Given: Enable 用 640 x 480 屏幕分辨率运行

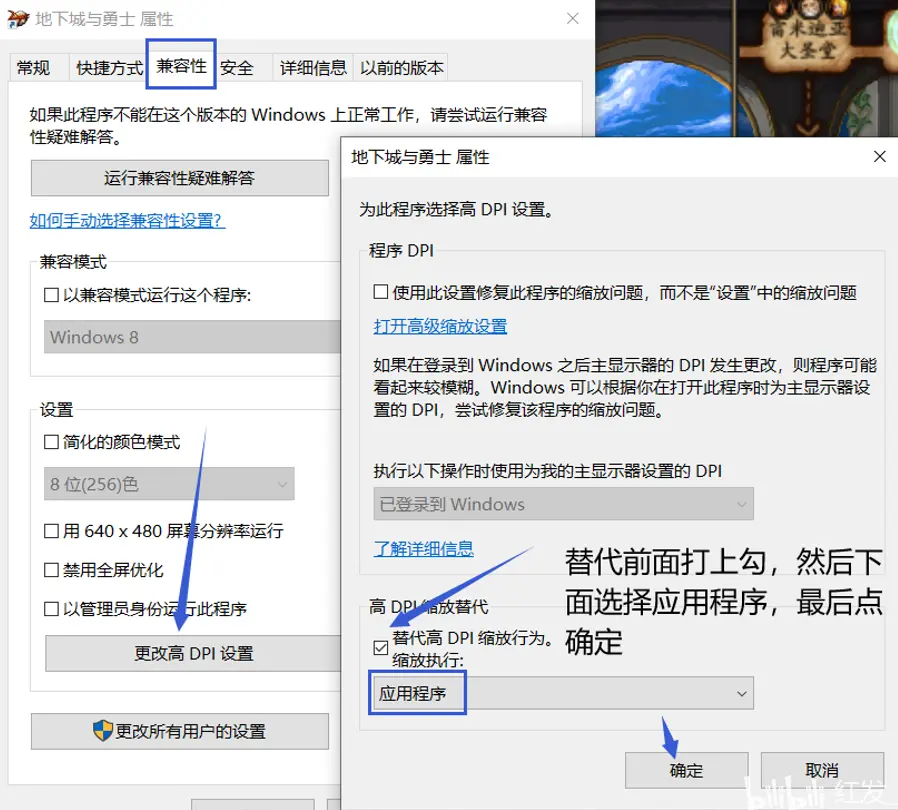Looking at the screenshot, I should point(51,531).
